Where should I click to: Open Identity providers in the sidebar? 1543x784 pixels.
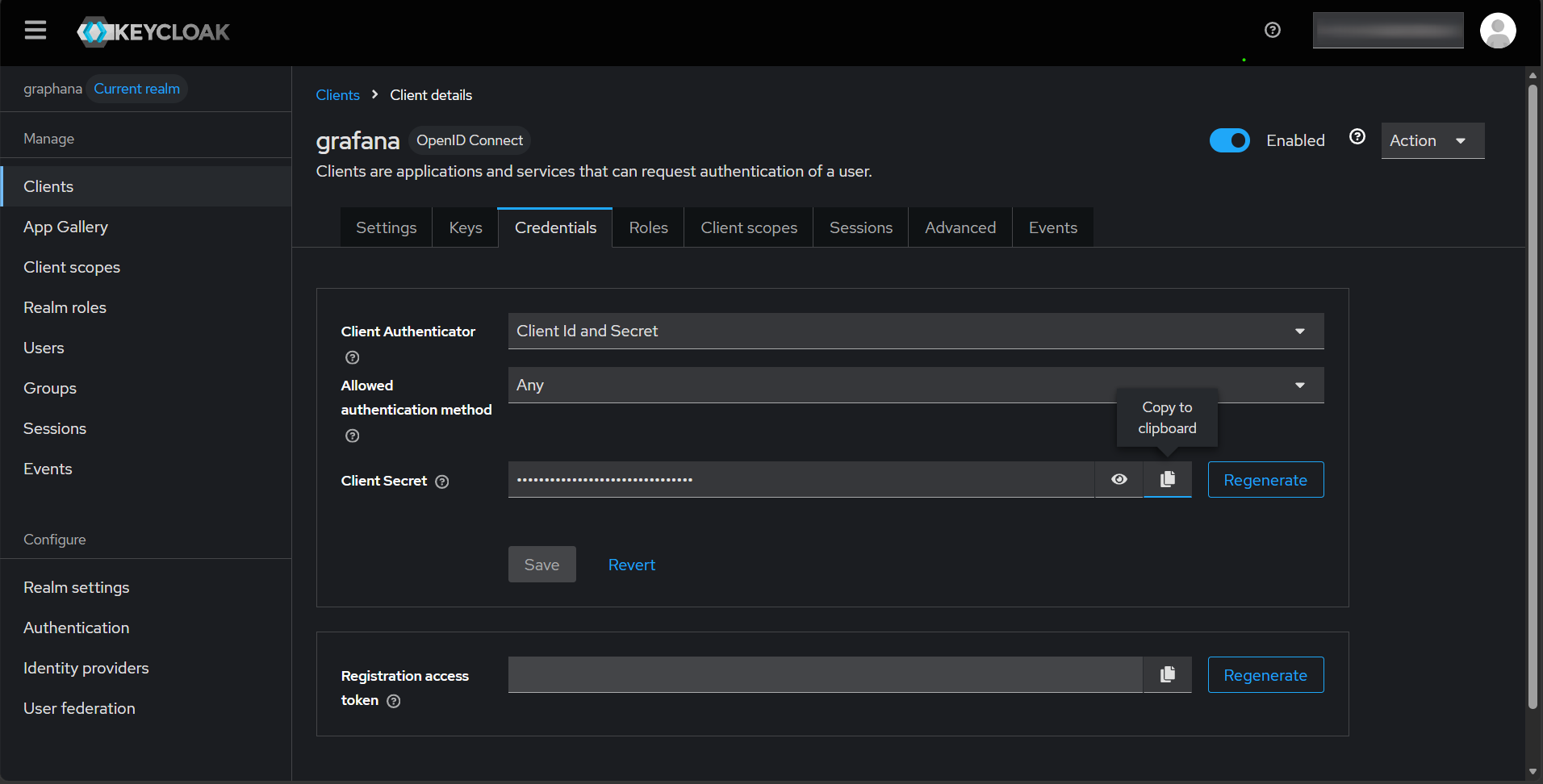tap(146, 668)
